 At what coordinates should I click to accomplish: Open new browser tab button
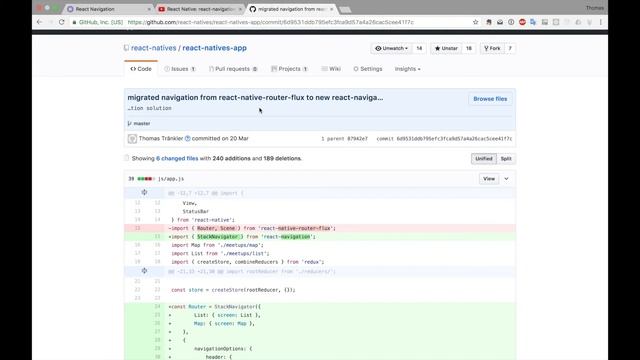tap(345, 10)
